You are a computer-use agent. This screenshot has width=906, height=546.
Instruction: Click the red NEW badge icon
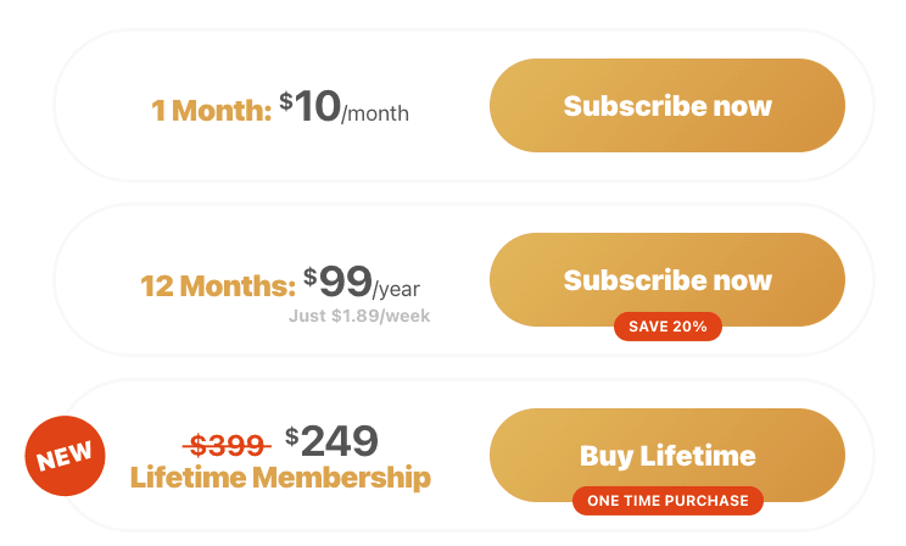click(65, 456)
